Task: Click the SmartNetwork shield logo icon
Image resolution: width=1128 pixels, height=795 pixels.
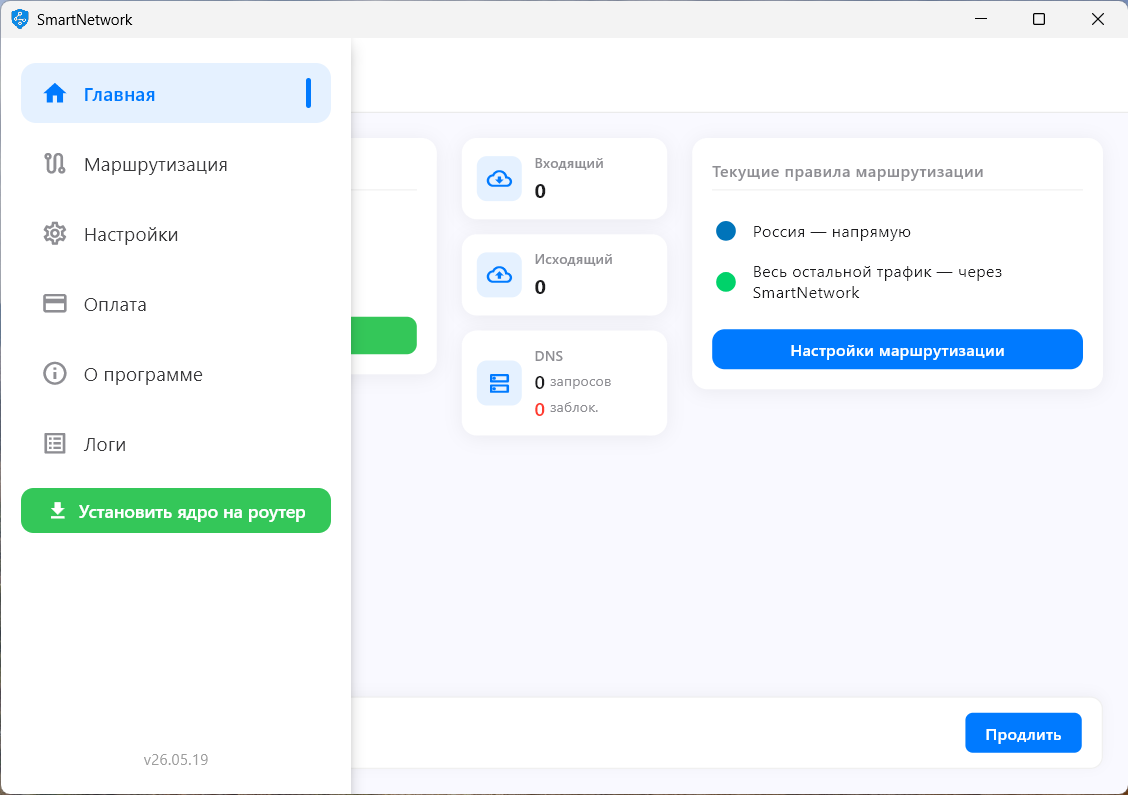Action: 20,19
